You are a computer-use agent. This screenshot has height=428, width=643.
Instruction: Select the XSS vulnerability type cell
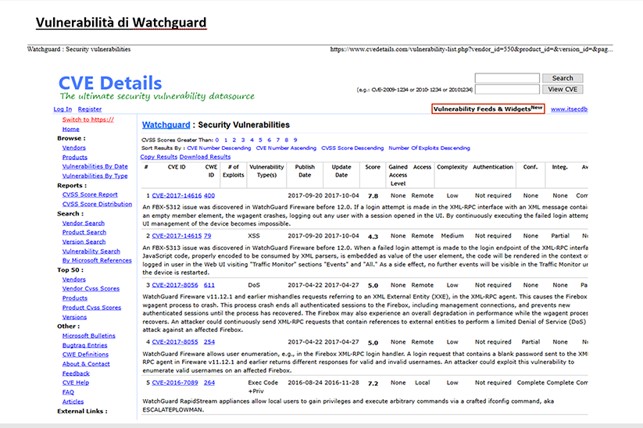click(x=254, y=236)
